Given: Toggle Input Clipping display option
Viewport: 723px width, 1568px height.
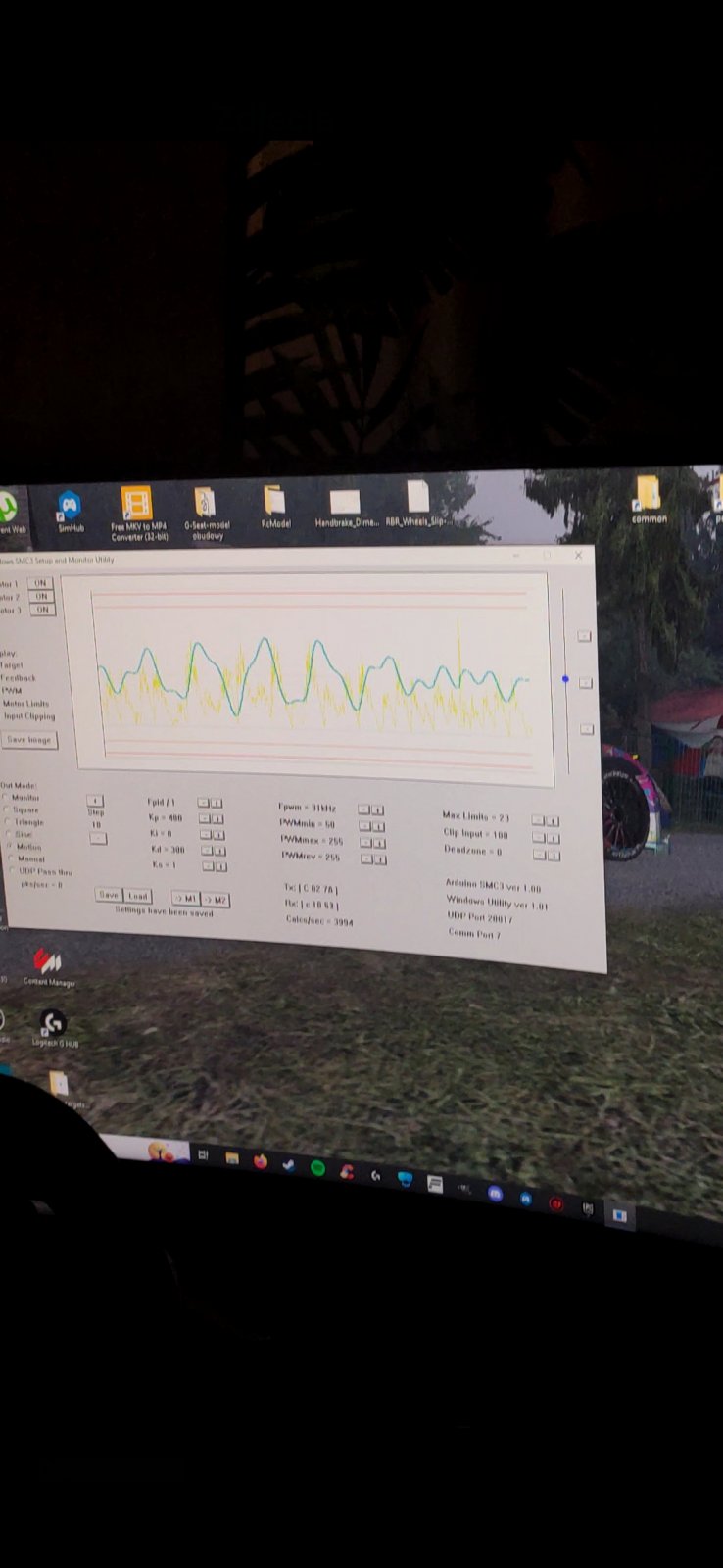Looking at the screenshot, I should 29,715.
